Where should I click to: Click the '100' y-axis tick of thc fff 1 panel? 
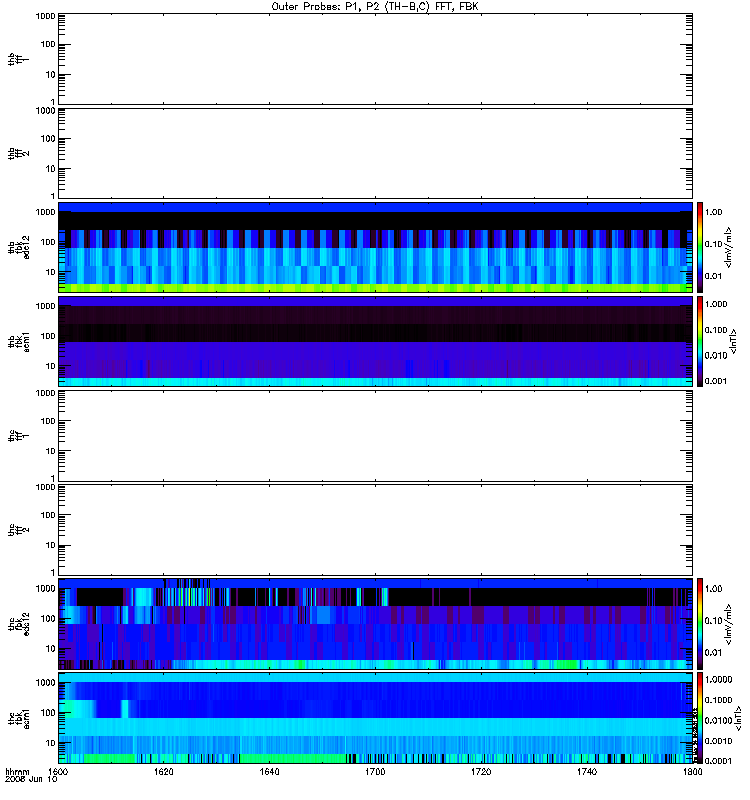click(x=48, y=421)
